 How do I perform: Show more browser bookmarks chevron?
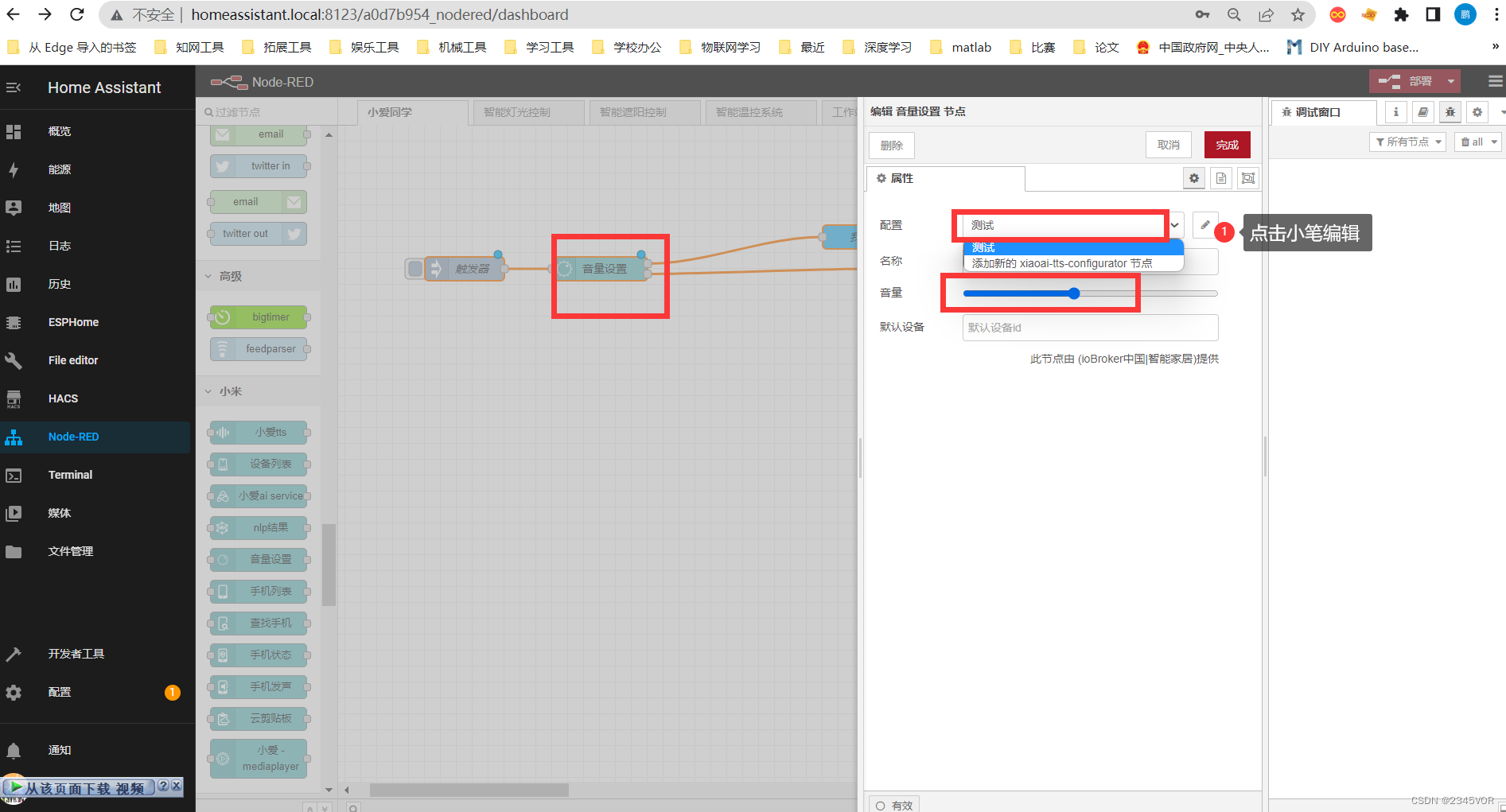click(x=1495, y=47)
